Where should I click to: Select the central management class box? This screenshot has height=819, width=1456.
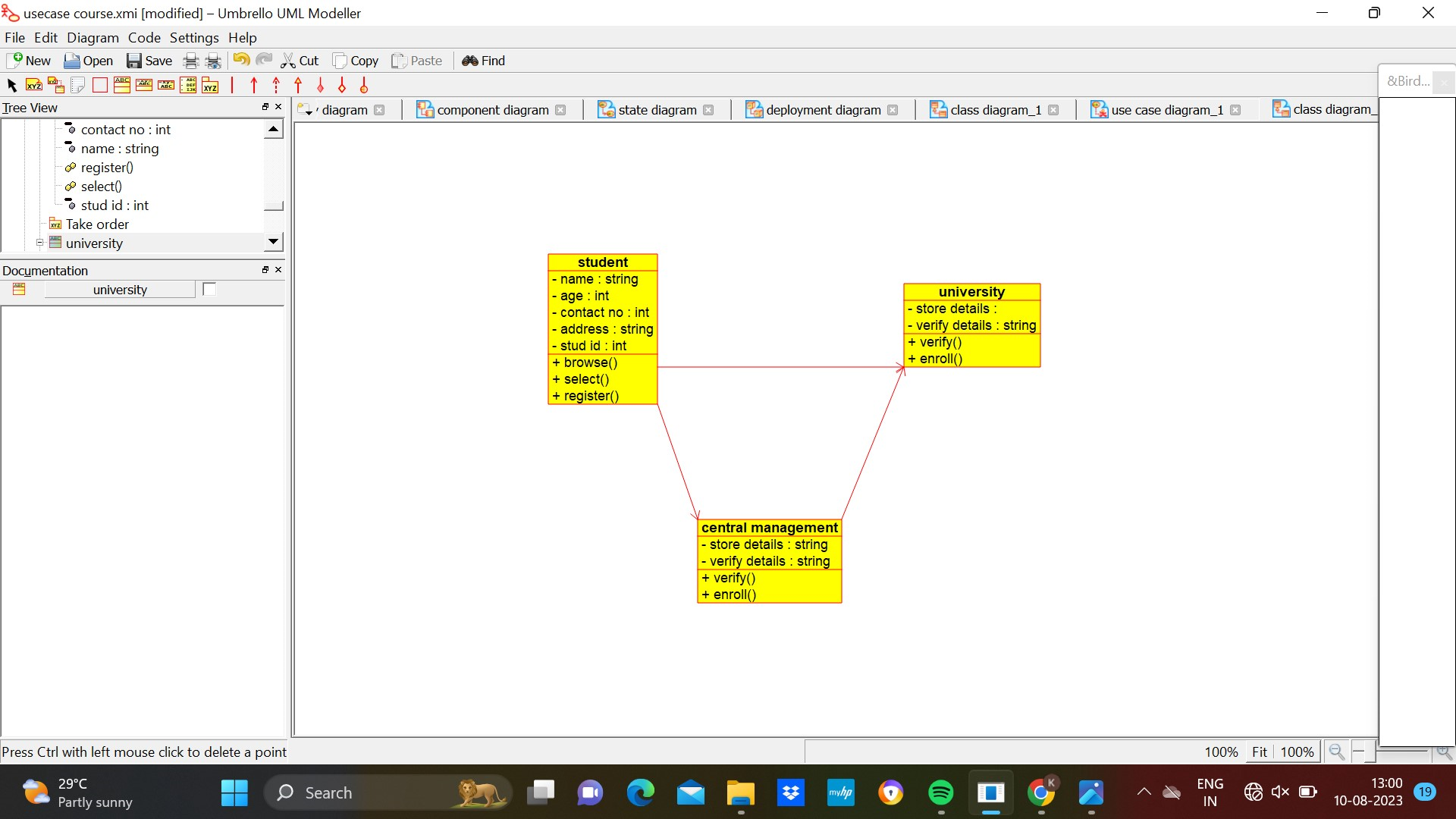click(x=770, y=561)
